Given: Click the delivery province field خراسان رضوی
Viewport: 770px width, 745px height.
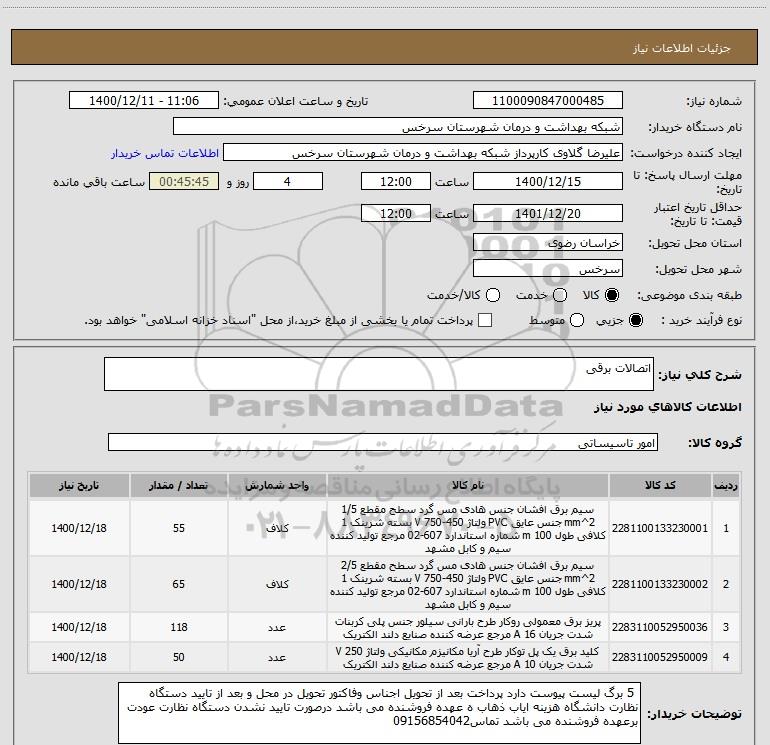Looking at the screenshot, I should (x=548, y=242).
